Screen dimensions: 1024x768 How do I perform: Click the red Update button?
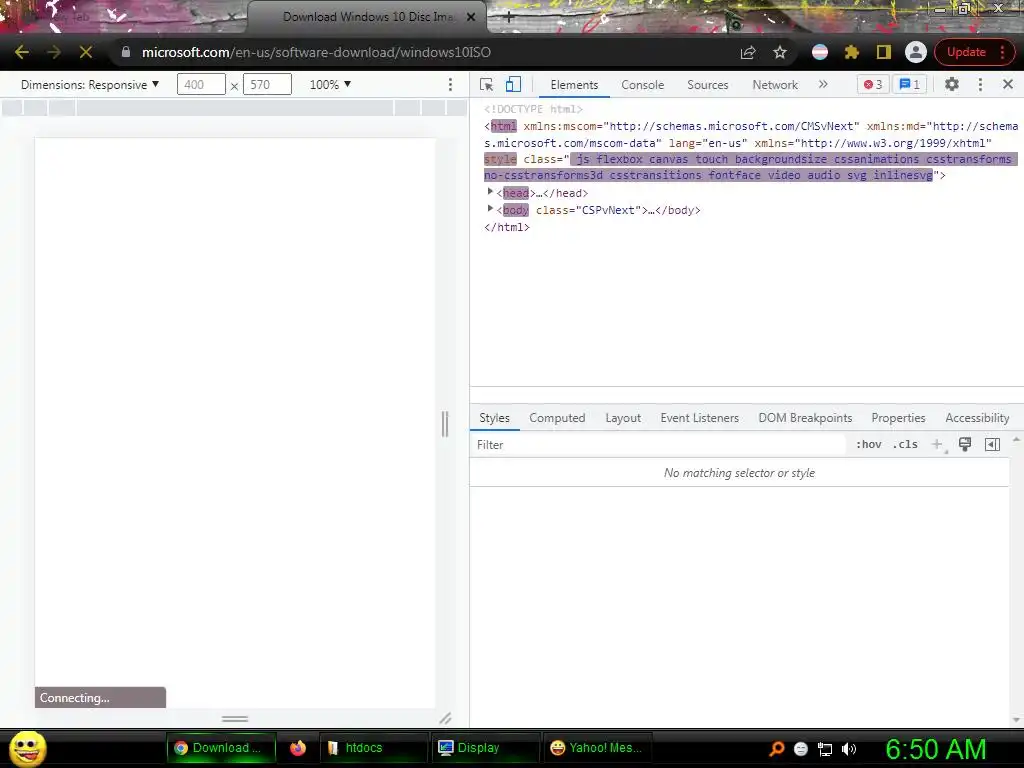pos(966,52)
